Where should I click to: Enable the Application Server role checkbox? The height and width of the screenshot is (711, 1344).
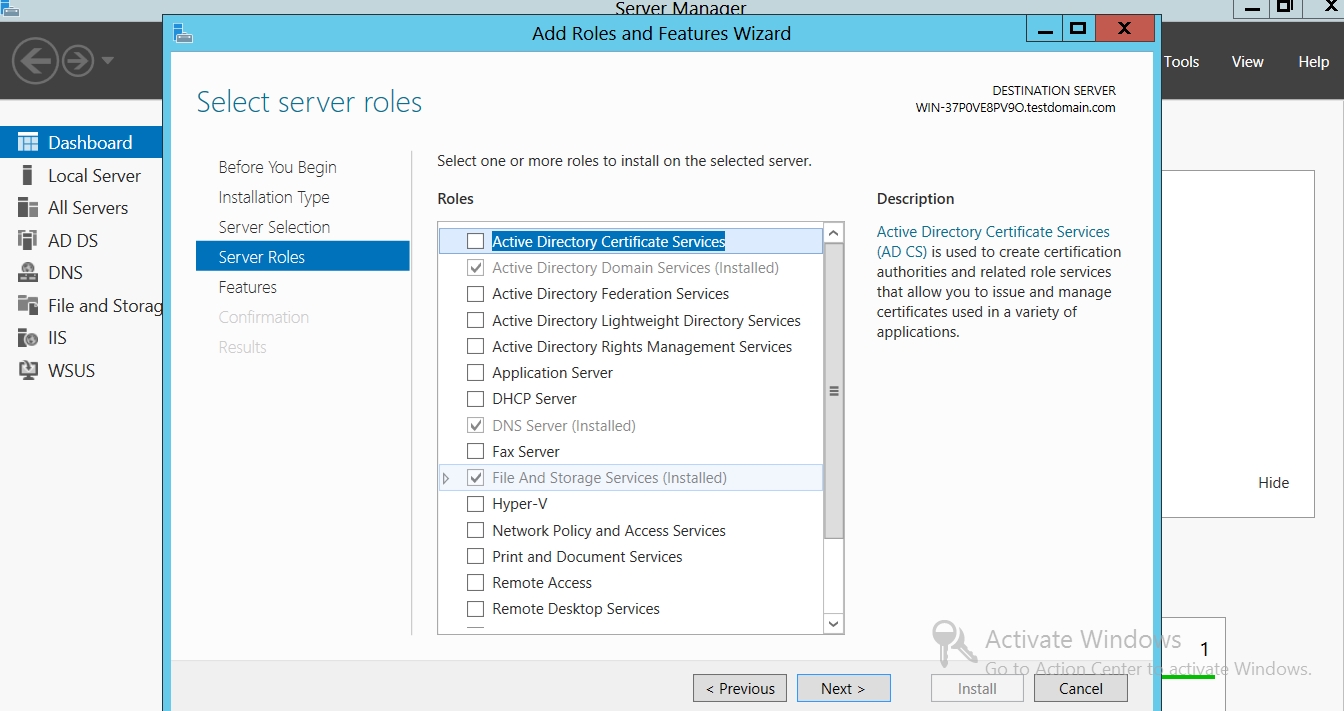click(x=475, y=372)
